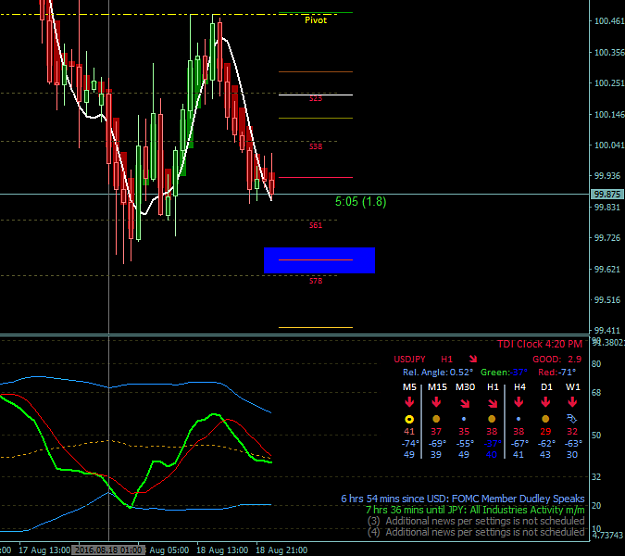Click the (3) Additional news line

[476, 521]
